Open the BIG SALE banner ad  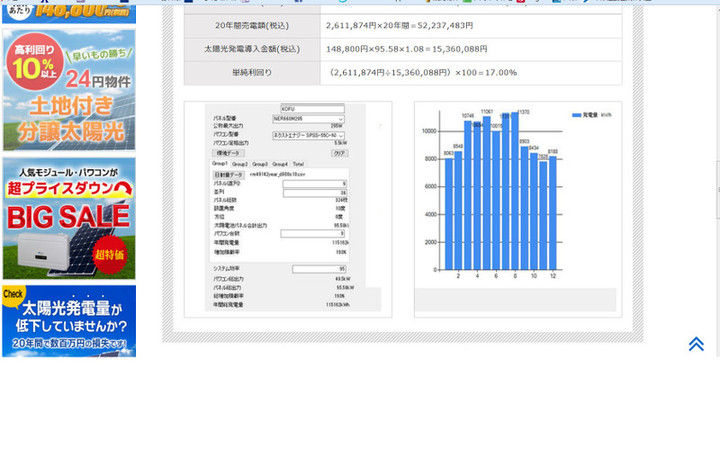[x=69, y=218]
